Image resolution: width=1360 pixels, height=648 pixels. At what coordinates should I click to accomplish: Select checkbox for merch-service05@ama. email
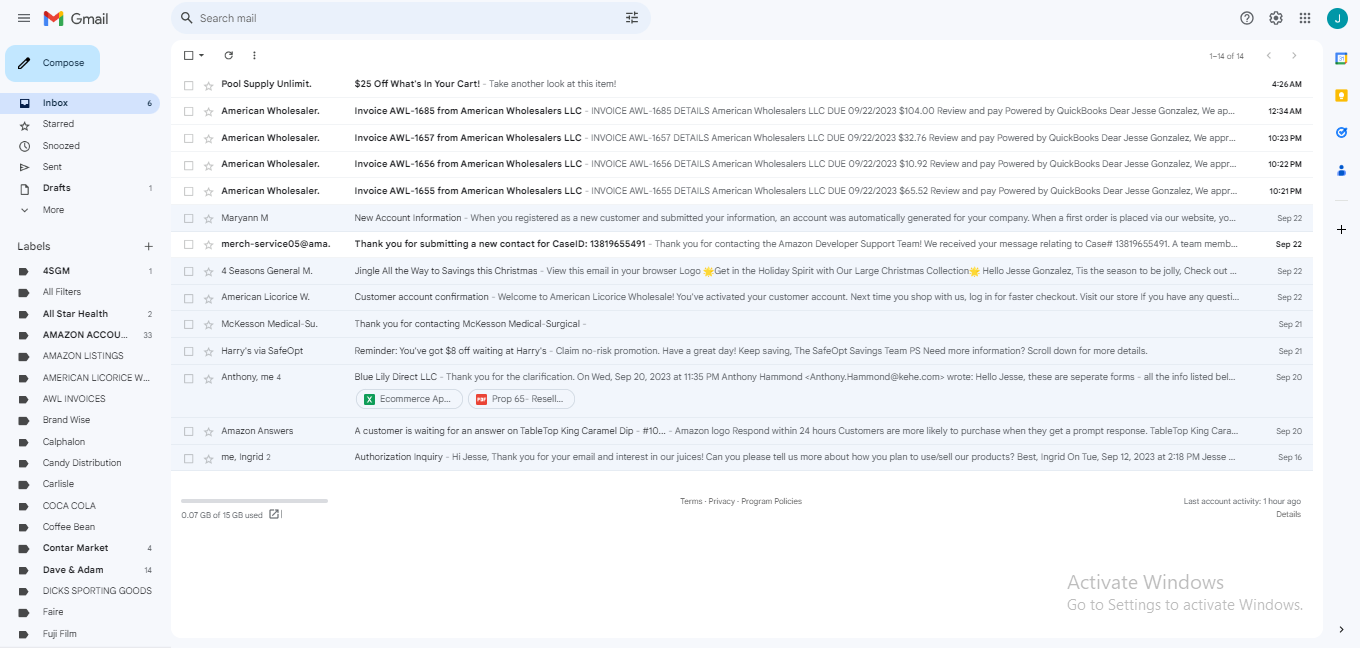click(x=188, y=244)
